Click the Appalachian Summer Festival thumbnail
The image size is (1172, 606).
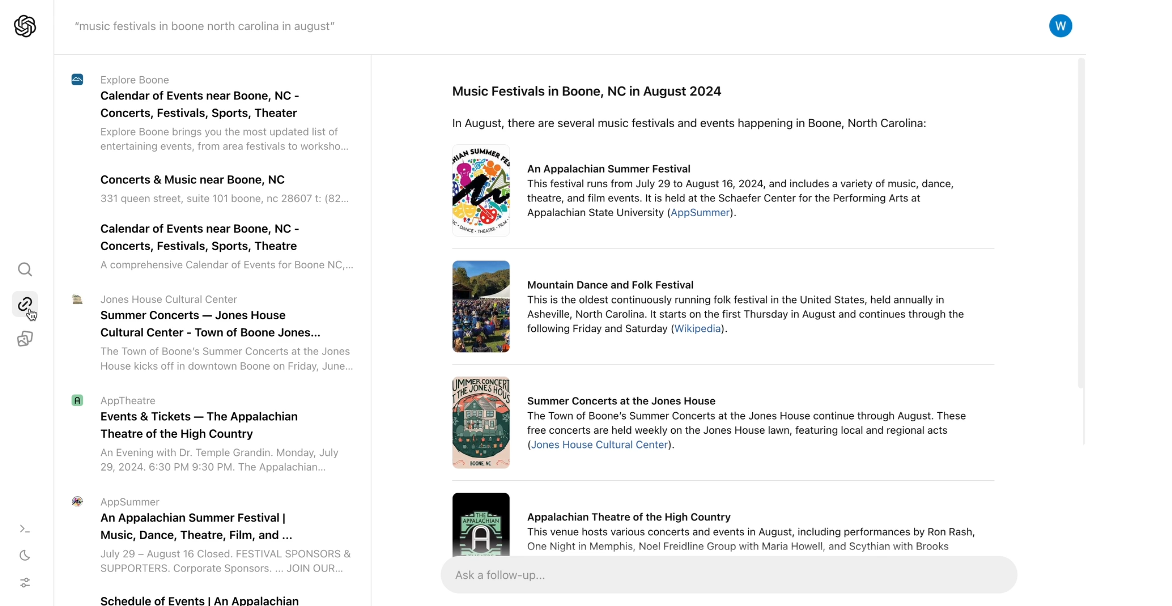[x=481, y=191]
